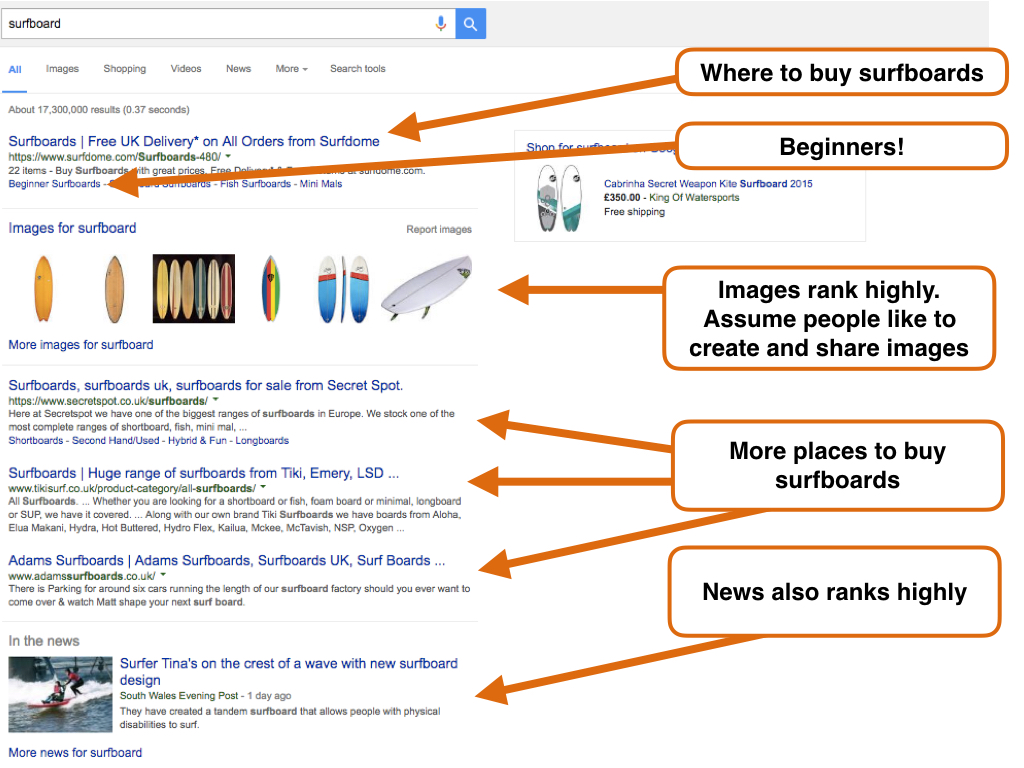The height and width of the screenshot is (768, 1024).
Task: Switch to the Videos tab
Action: 186,69
